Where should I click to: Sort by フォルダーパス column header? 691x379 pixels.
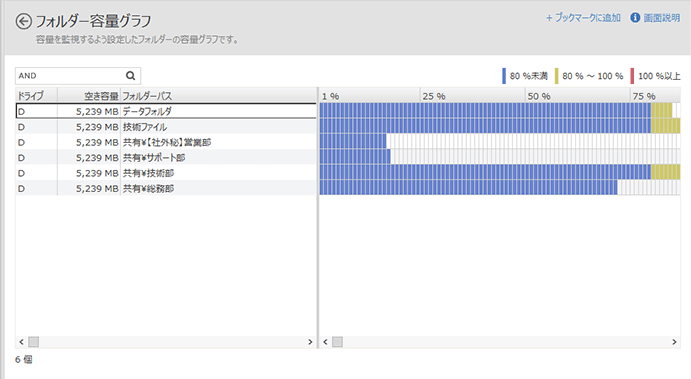coord(219,96)
